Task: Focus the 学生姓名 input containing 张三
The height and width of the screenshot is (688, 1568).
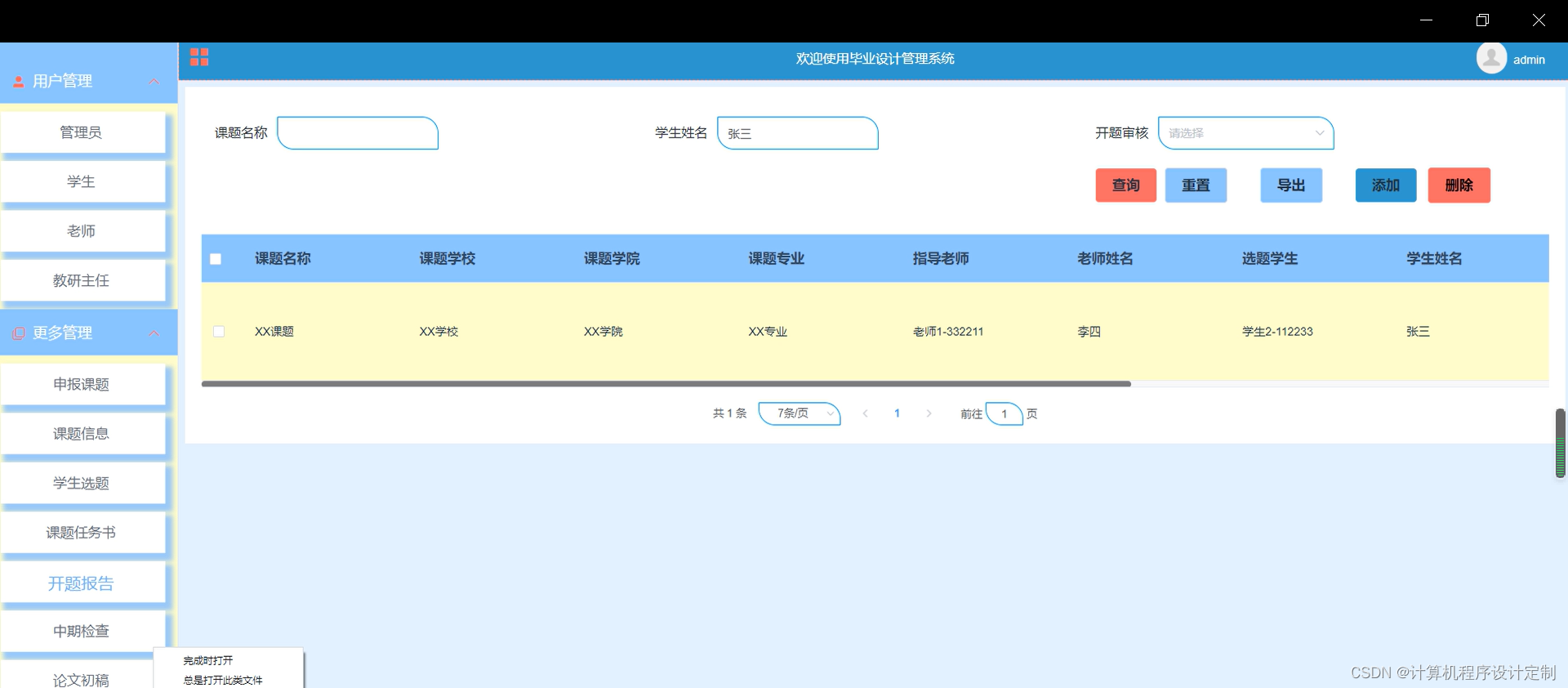Action: tap(798, 133)
